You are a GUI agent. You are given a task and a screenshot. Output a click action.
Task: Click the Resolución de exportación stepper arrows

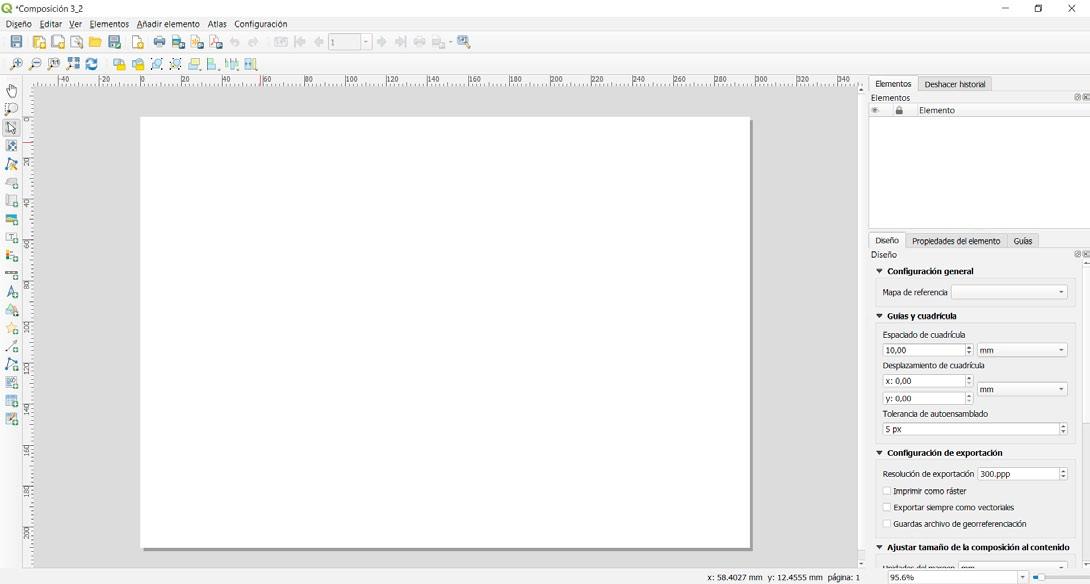pyautogui.click(x=1063, y=474)
